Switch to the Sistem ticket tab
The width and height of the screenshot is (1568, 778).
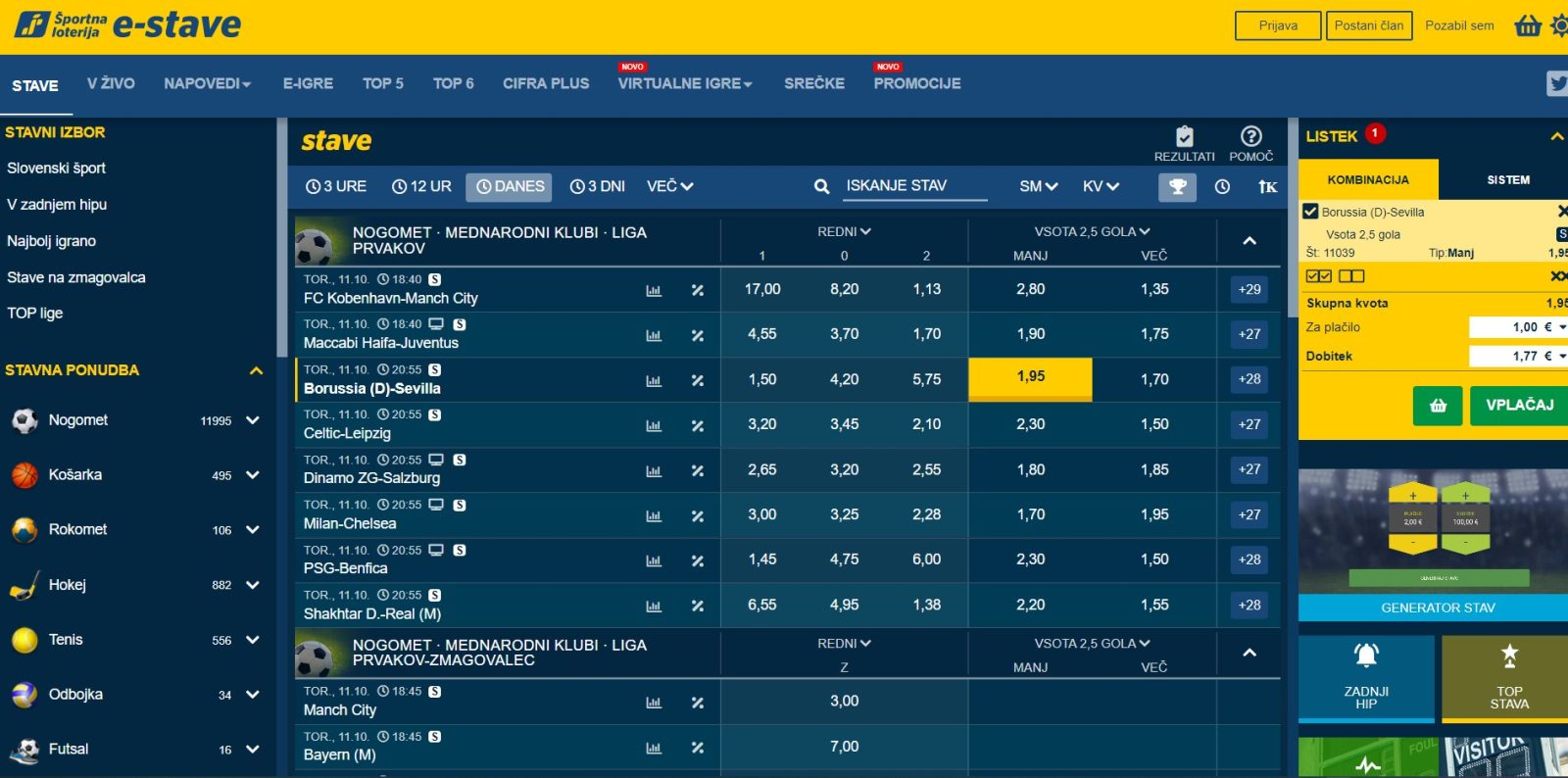tap(1507, 179)
